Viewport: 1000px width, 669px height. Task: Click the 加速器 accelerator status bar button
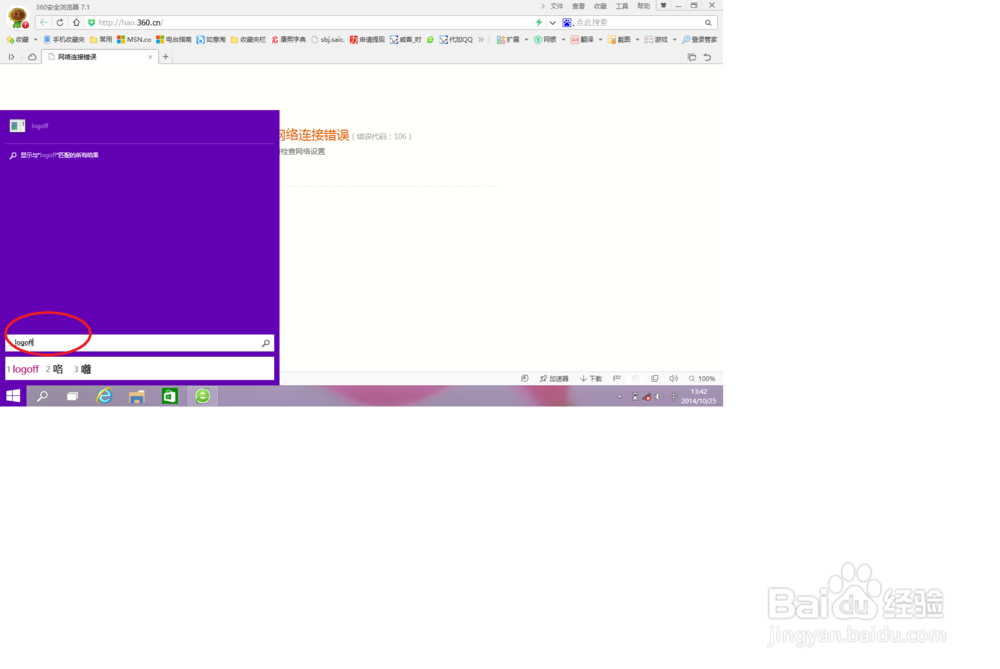(x=554, y=378)
